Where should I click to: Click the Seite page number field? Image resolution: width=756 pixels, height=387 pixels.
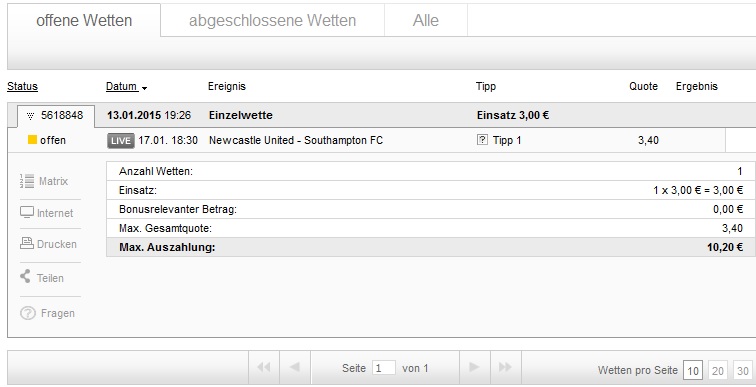tap(384, 368)
